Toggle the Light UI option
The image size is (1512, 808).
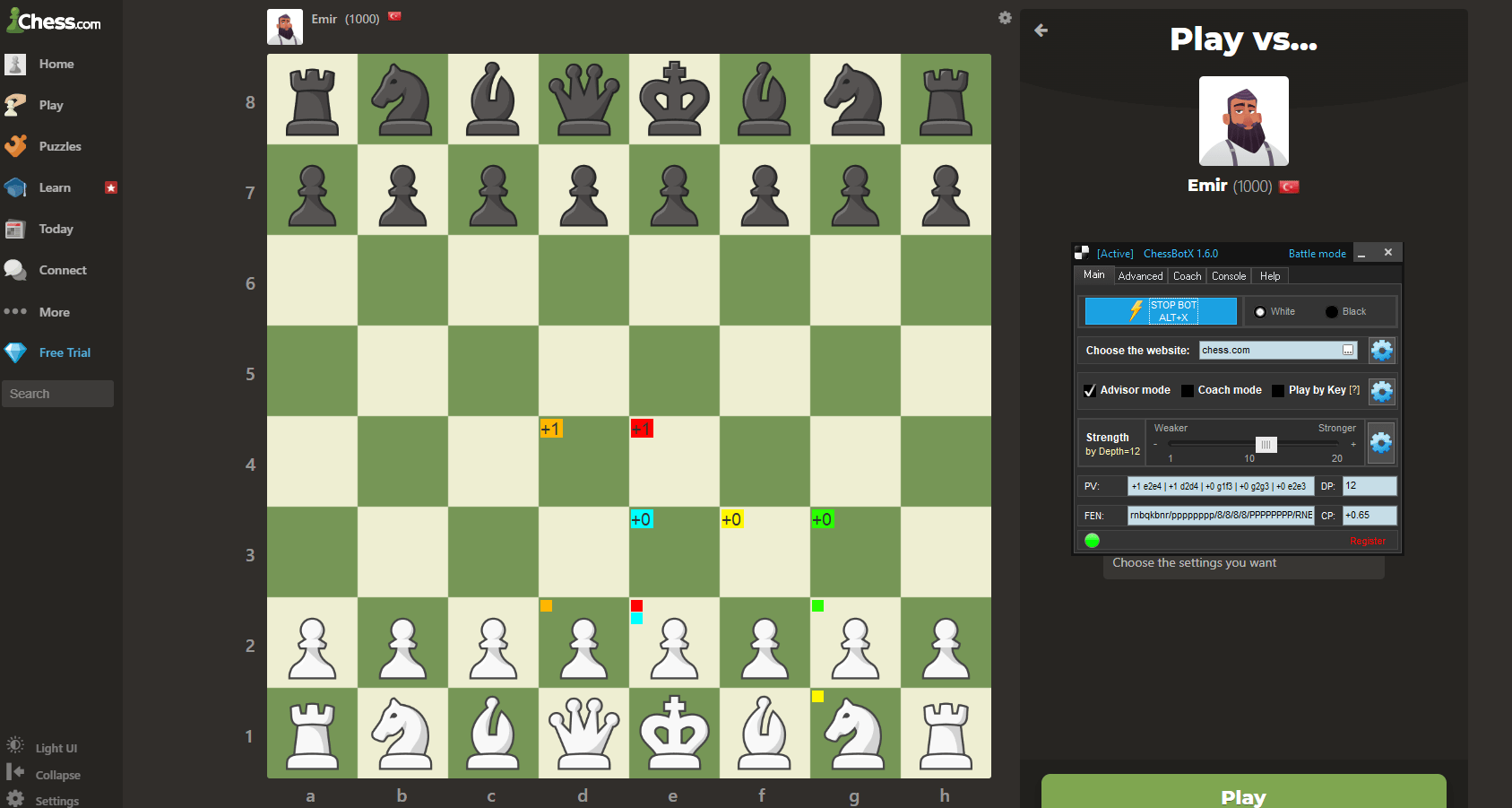point(56,747)
